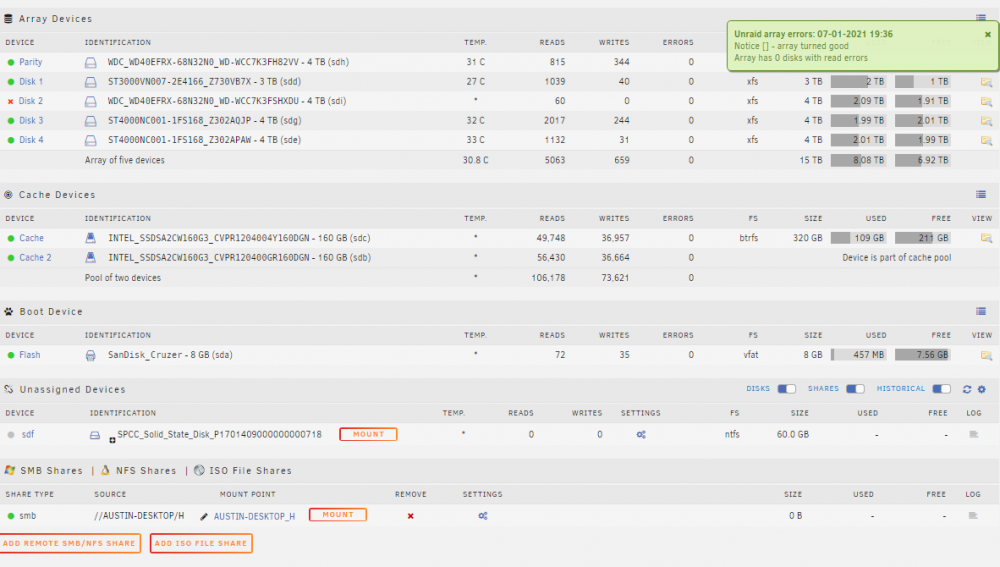Viewport: 1000px width, 567px height.
Task: Edit the AUSTIN-DESKTOP_H mount point name
Action: (204, 517)
